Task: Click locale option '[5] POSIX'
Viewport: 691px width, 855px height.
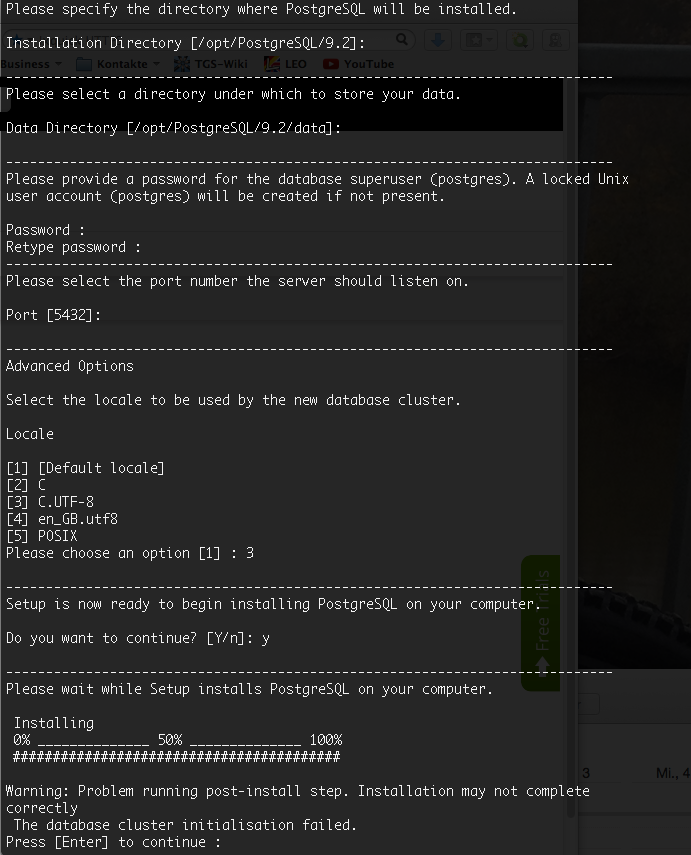Action: click(x=41, y=535)
